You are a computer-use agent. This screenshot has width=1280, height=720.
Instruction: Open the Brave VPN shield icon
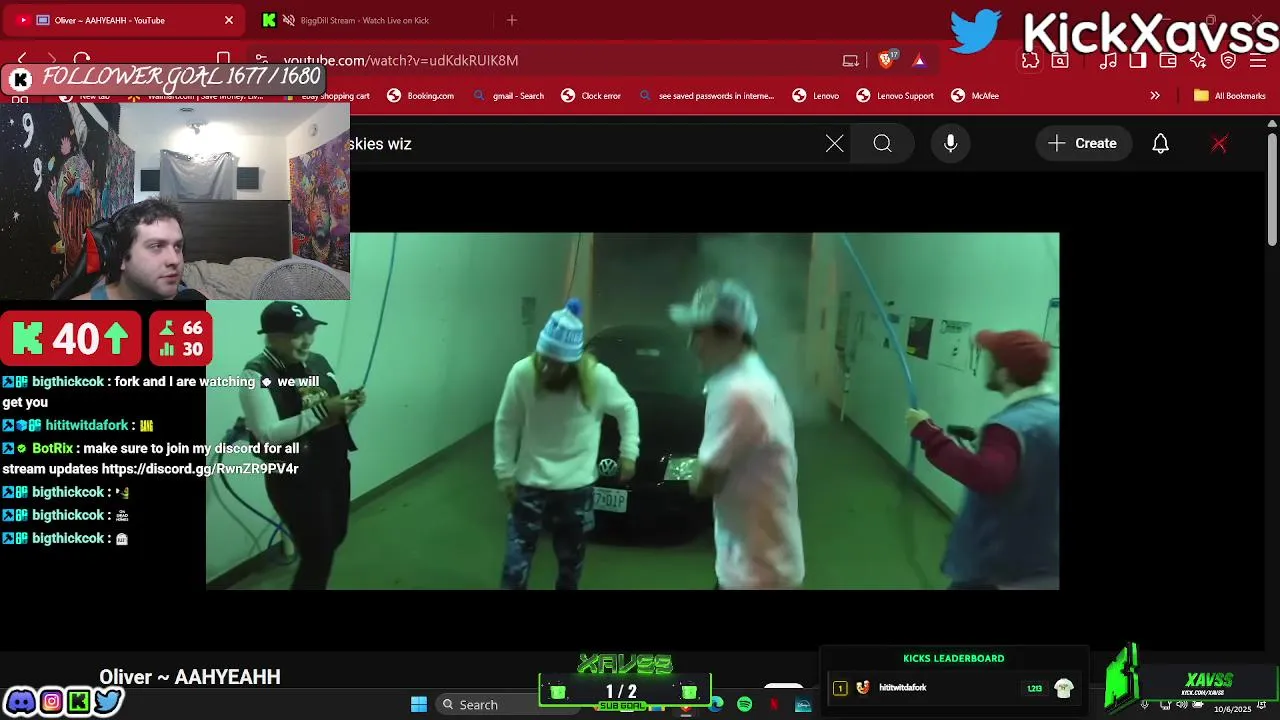click(1229, 60)
